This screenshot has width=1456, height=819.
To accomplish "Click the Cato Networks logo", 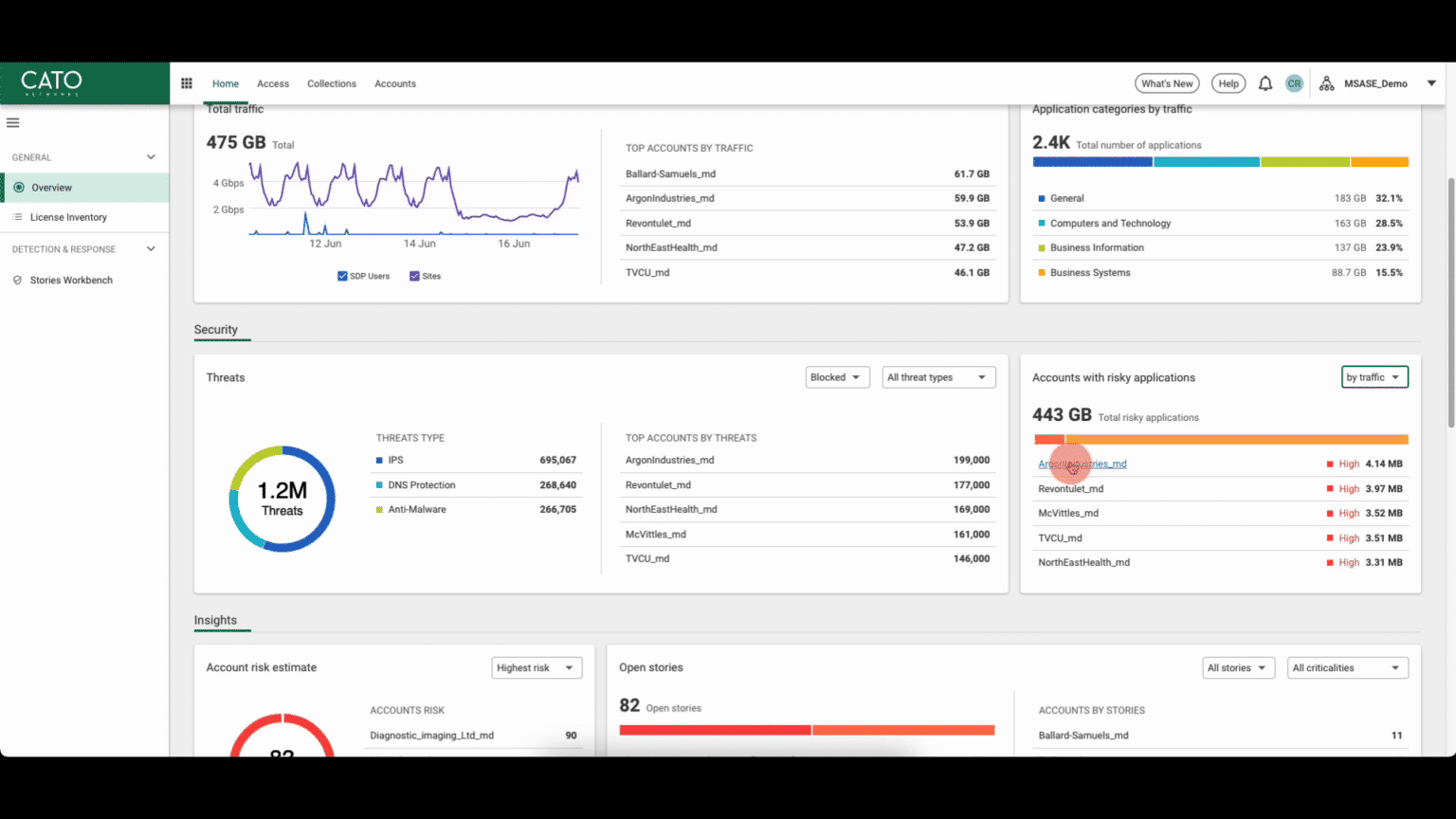I will [52, 82].
